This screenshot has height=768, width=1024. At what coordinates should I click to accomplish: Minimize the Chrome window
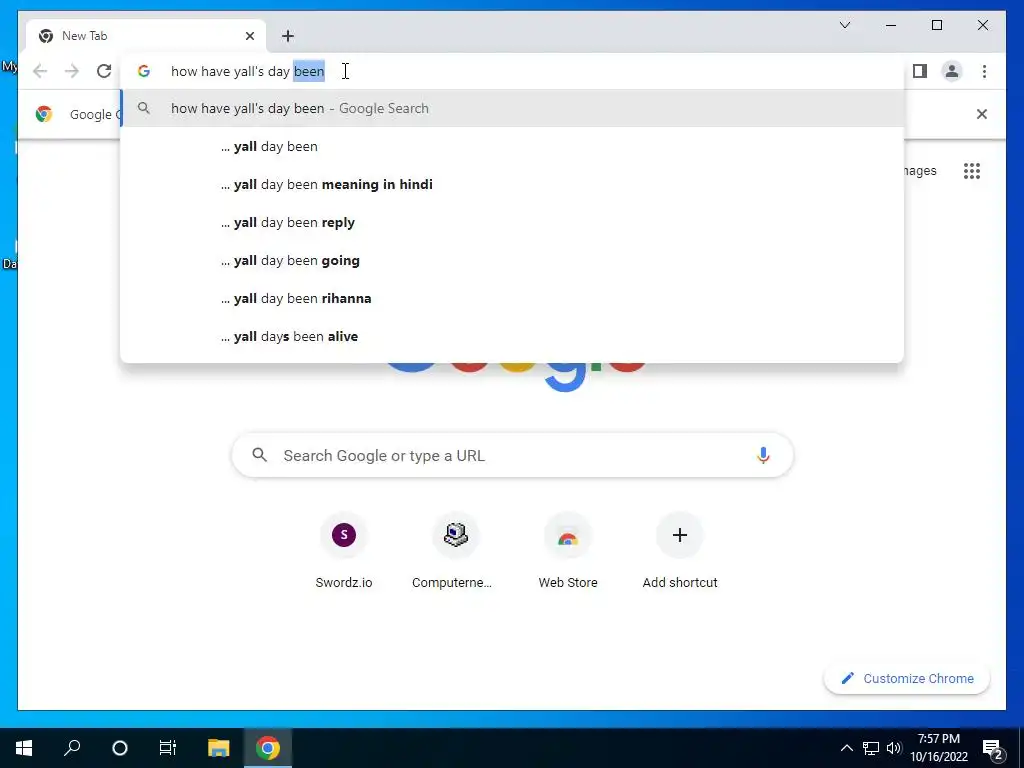[891, 25]
